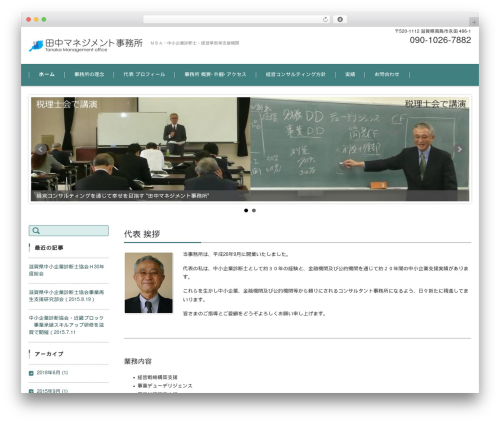500x423 pixels.
Task: Open the ホーム menu item
Action: click(x=47, y=74)
